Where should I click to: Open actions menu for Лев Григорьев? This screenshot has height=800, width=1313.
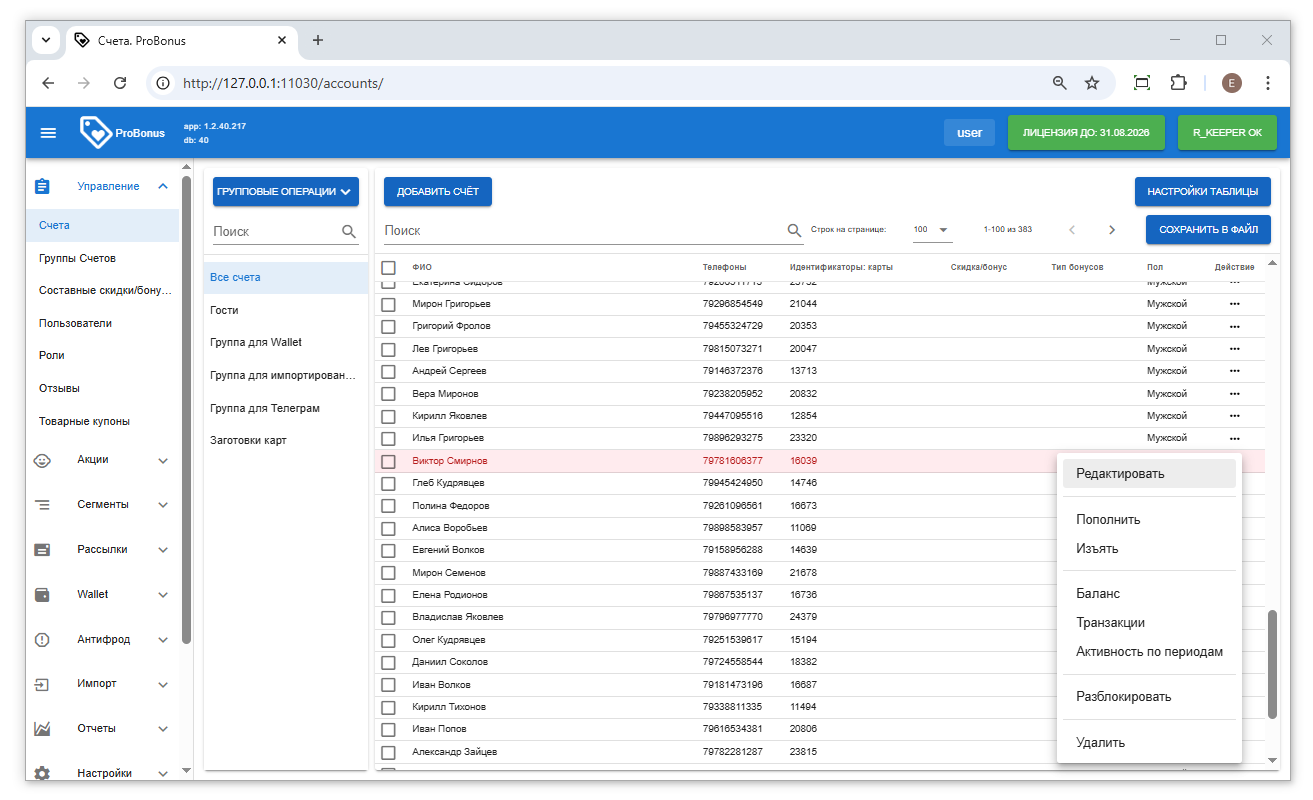[x=1234, y=349]
